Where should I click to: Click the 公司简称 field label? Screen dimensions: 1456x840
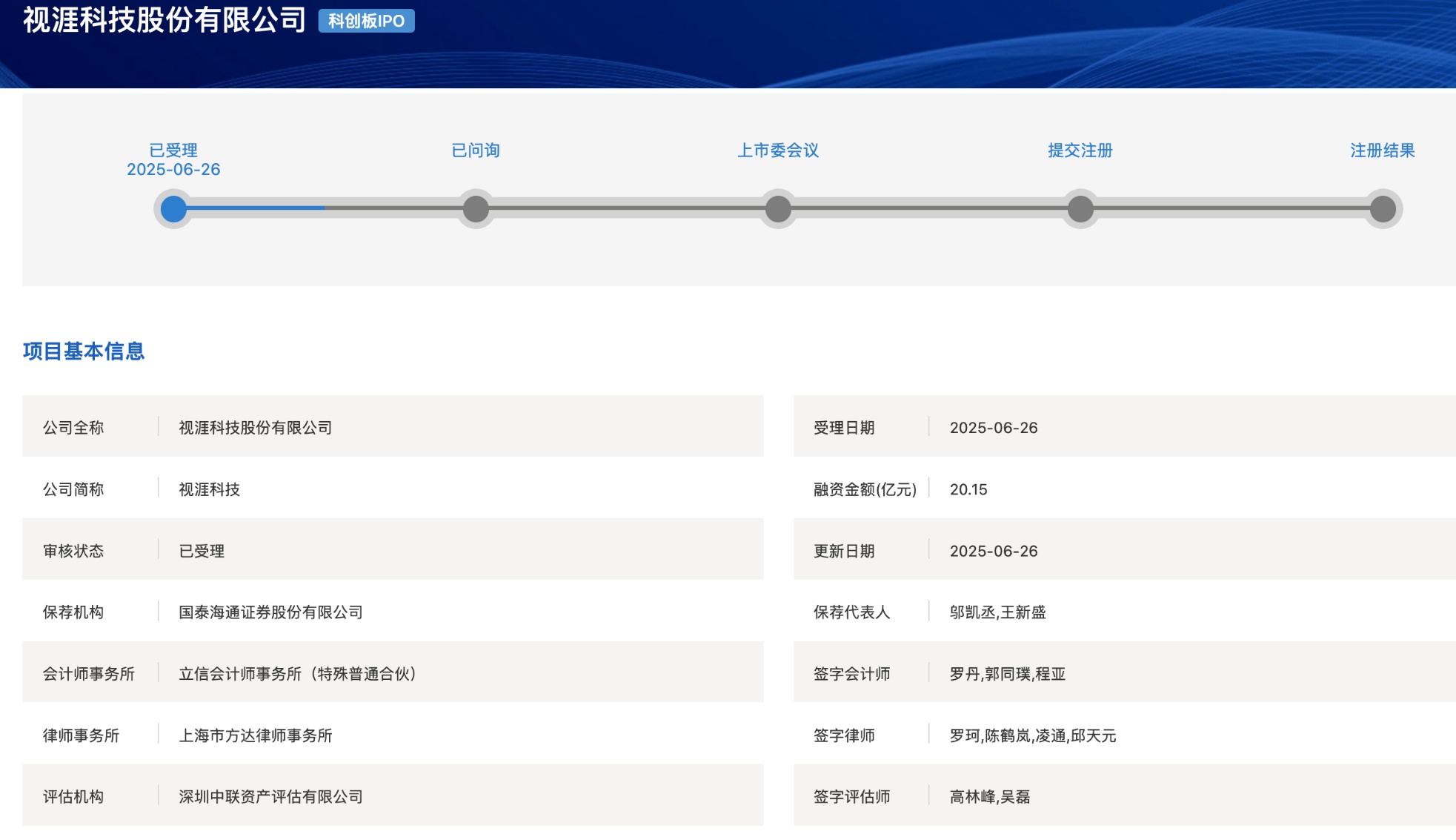pos(73,489)
